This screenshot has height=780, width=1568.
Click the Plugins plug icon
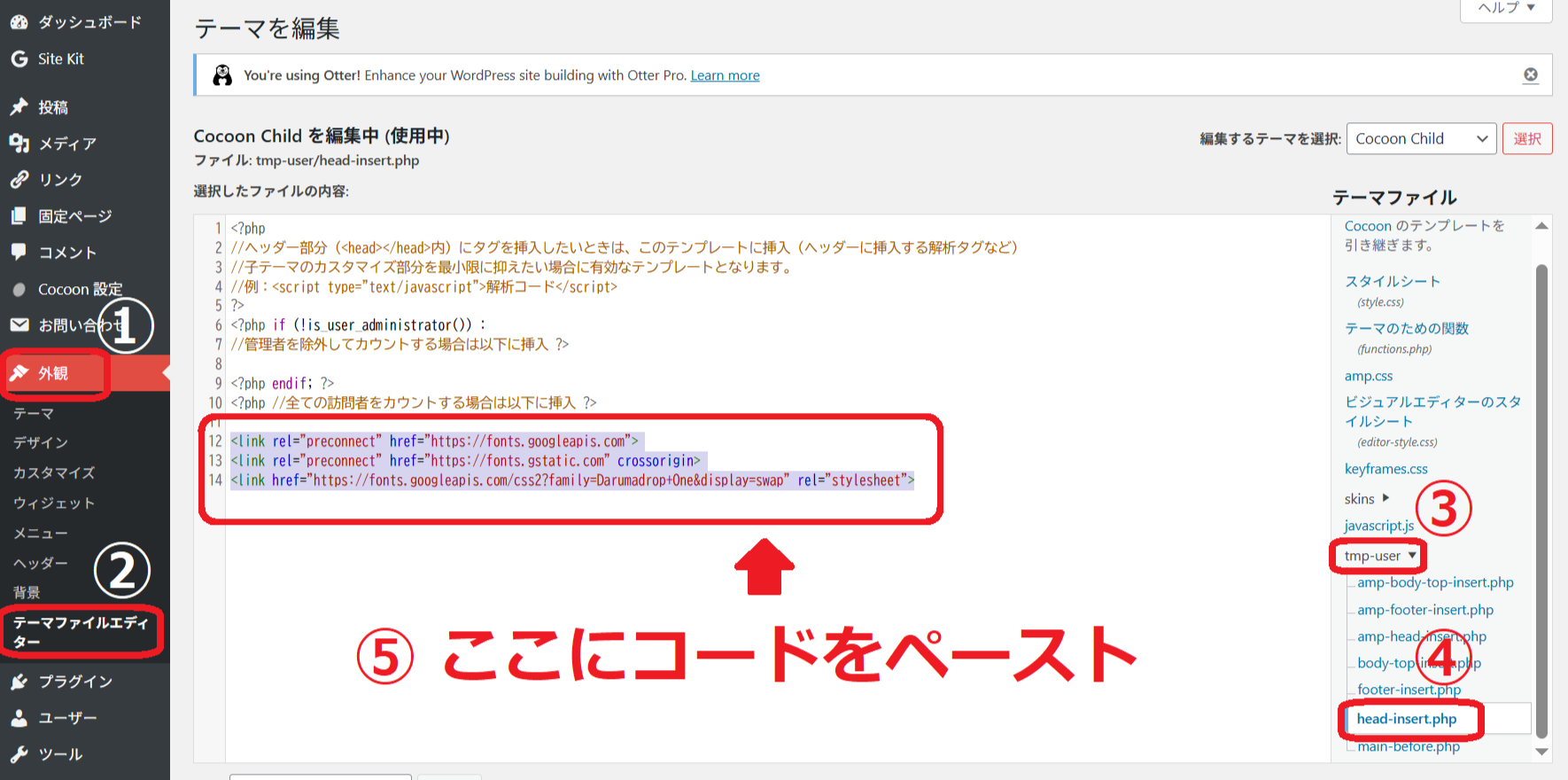[19, 682]
